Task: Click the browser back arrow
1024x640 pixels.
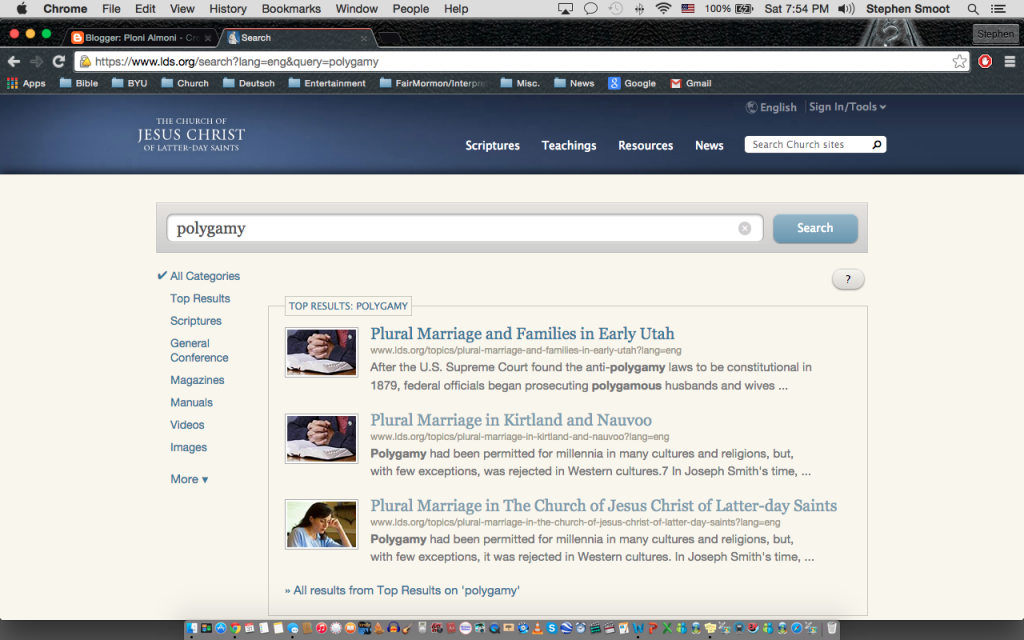Action: coord(14,61)
